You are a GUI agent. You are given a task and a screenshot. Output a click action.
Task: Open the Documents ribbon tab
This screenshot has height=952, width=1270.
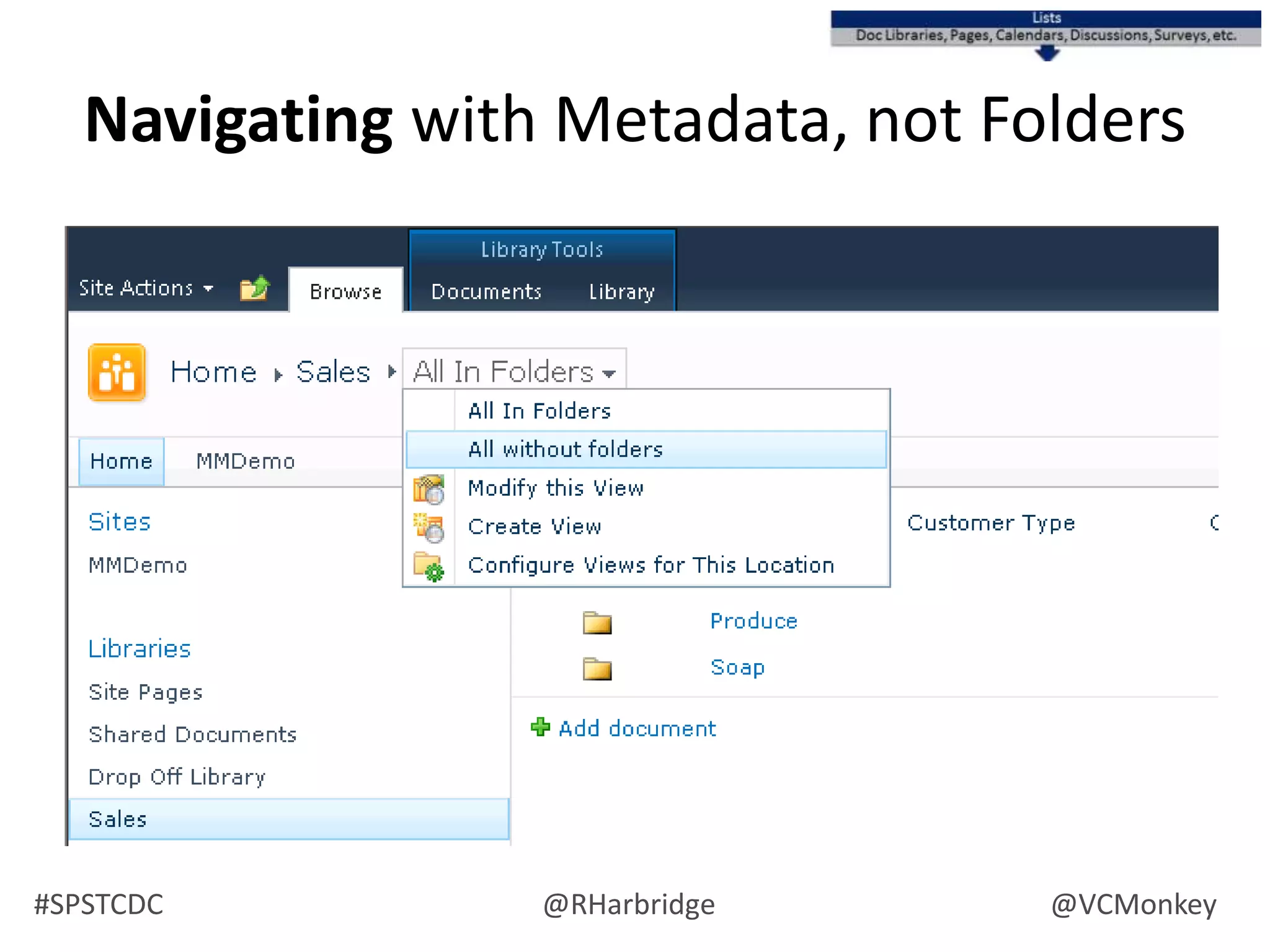coord(486,291)
